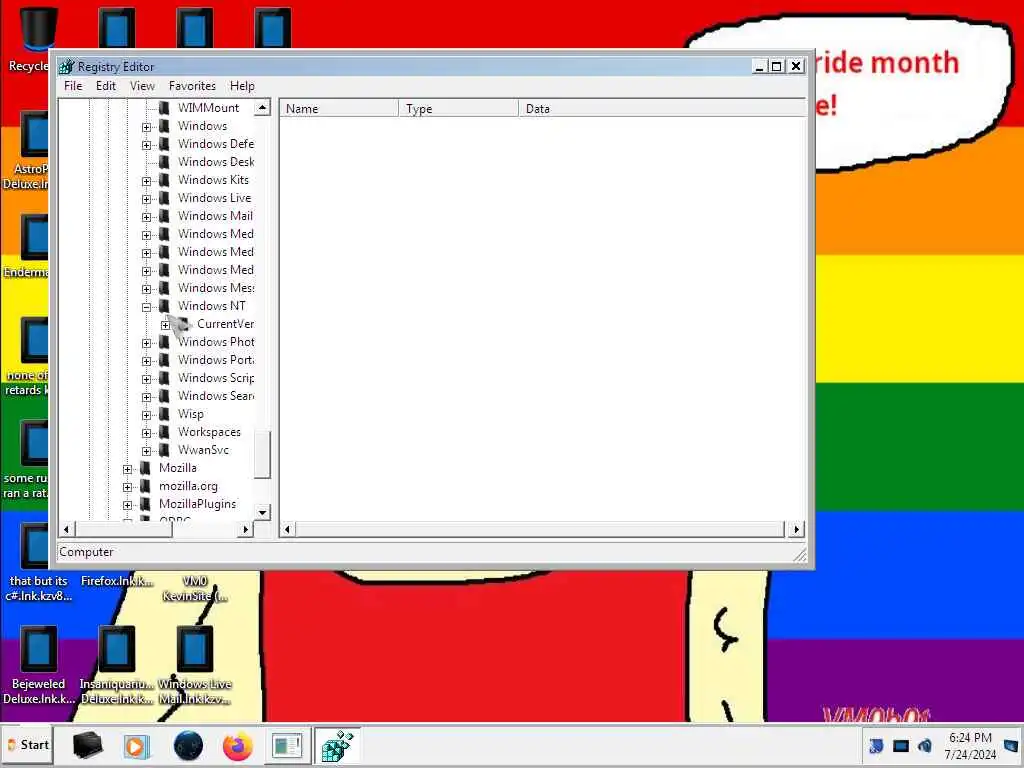Select the Windows NT key label

212,306
